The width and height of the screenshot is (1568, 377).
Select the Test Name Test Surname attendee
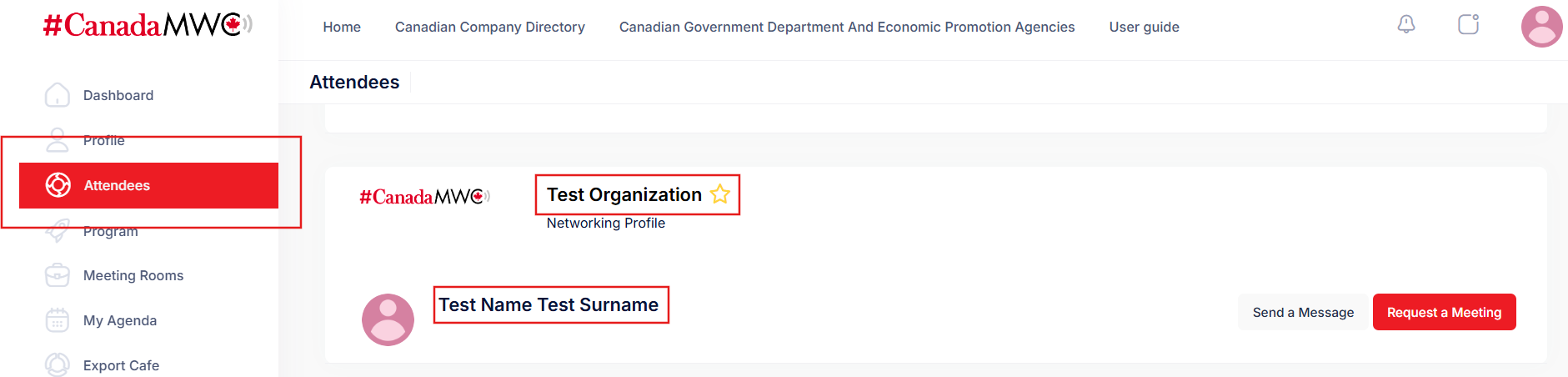pyautogui.click(x=549, y=305)
